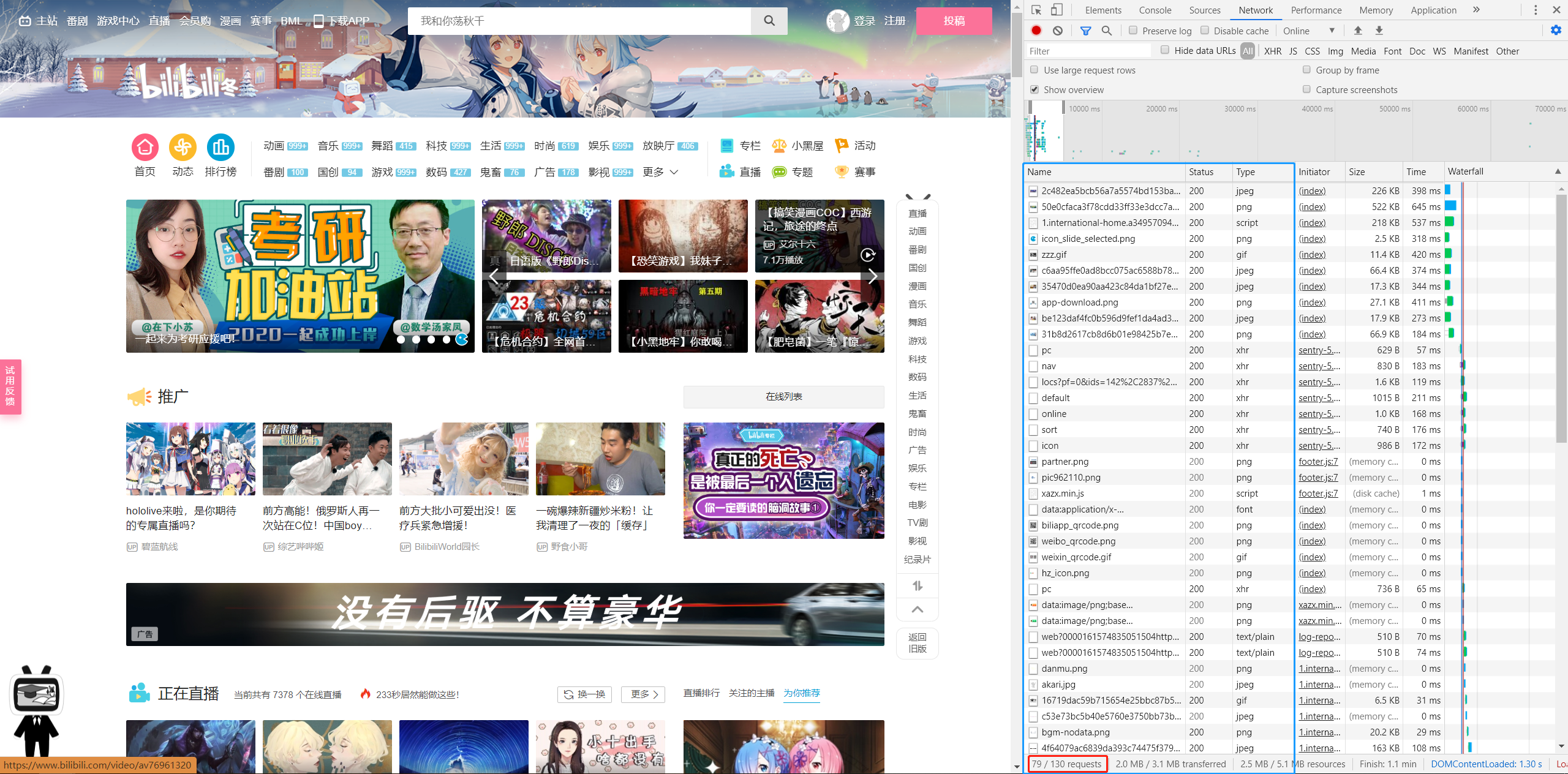Open the Application tab
Image resolution: width=1568 pixels, height=774 pixels.
(1433, 10)
